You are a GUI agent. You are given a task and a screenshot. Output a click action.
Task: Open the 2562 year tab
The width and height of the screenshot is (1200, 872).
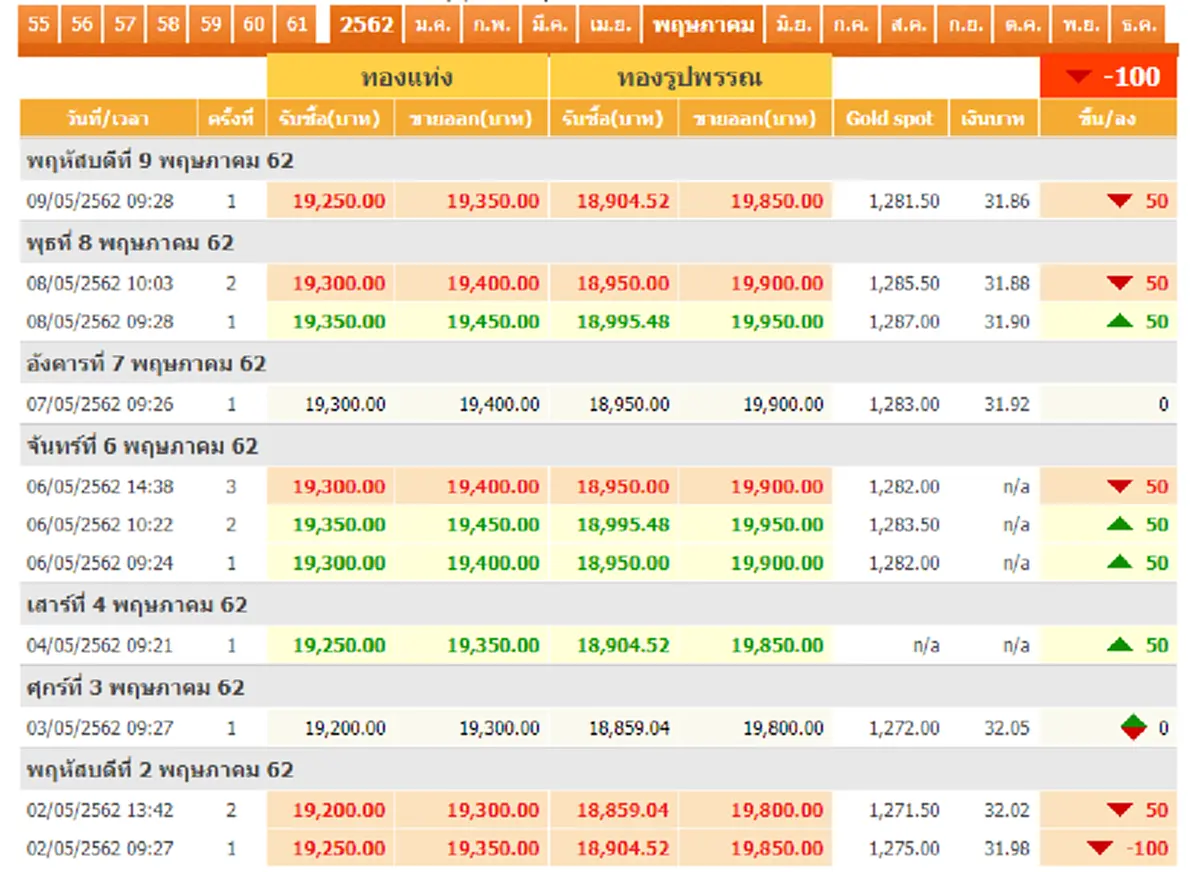pyautogui.click(x=366, y=24)
